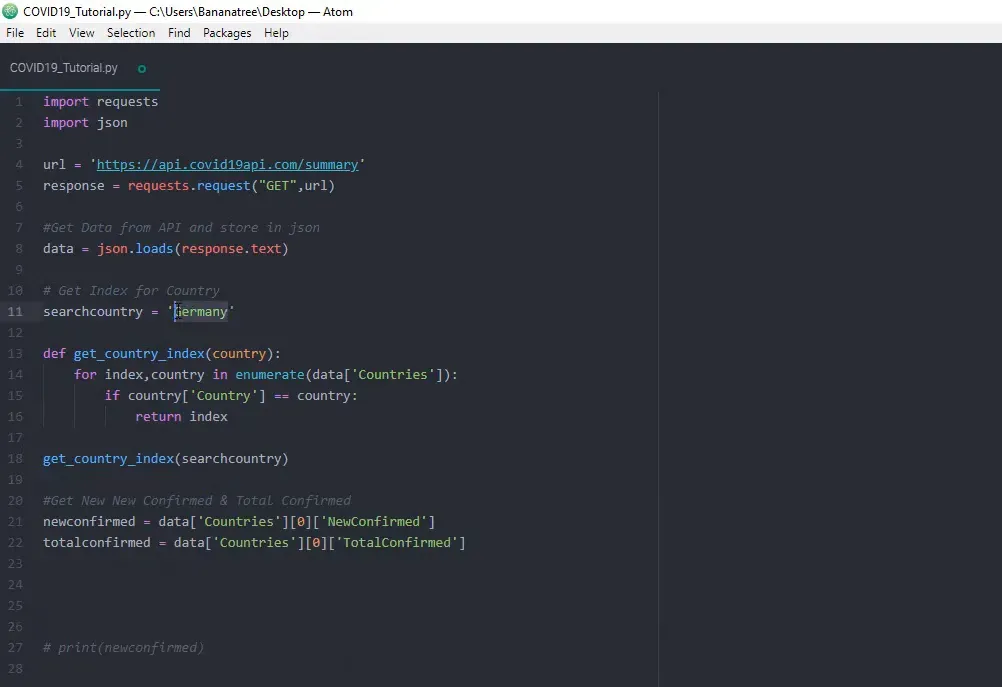Open the Selection menu
This screenshot has width=1002, height=687.
(131, 33)
